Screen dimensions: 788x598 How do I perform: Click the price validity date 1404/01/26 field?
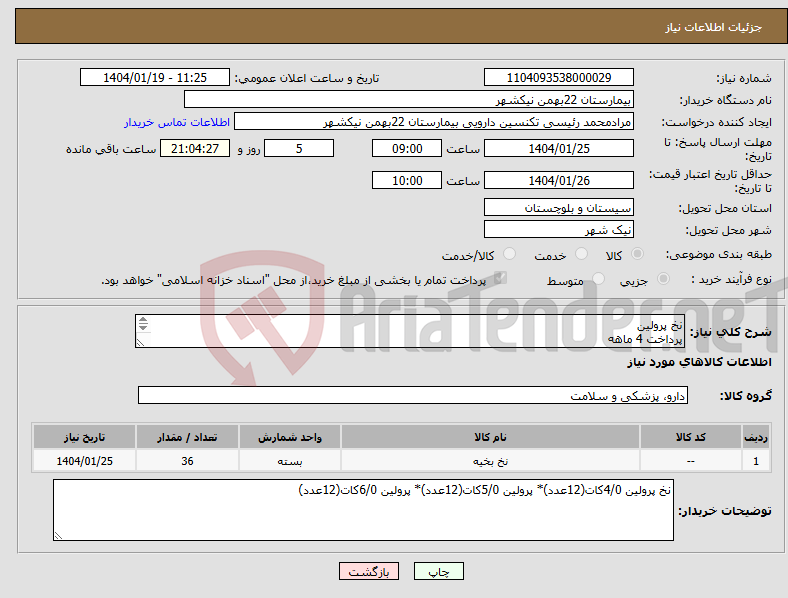[558, 180]
